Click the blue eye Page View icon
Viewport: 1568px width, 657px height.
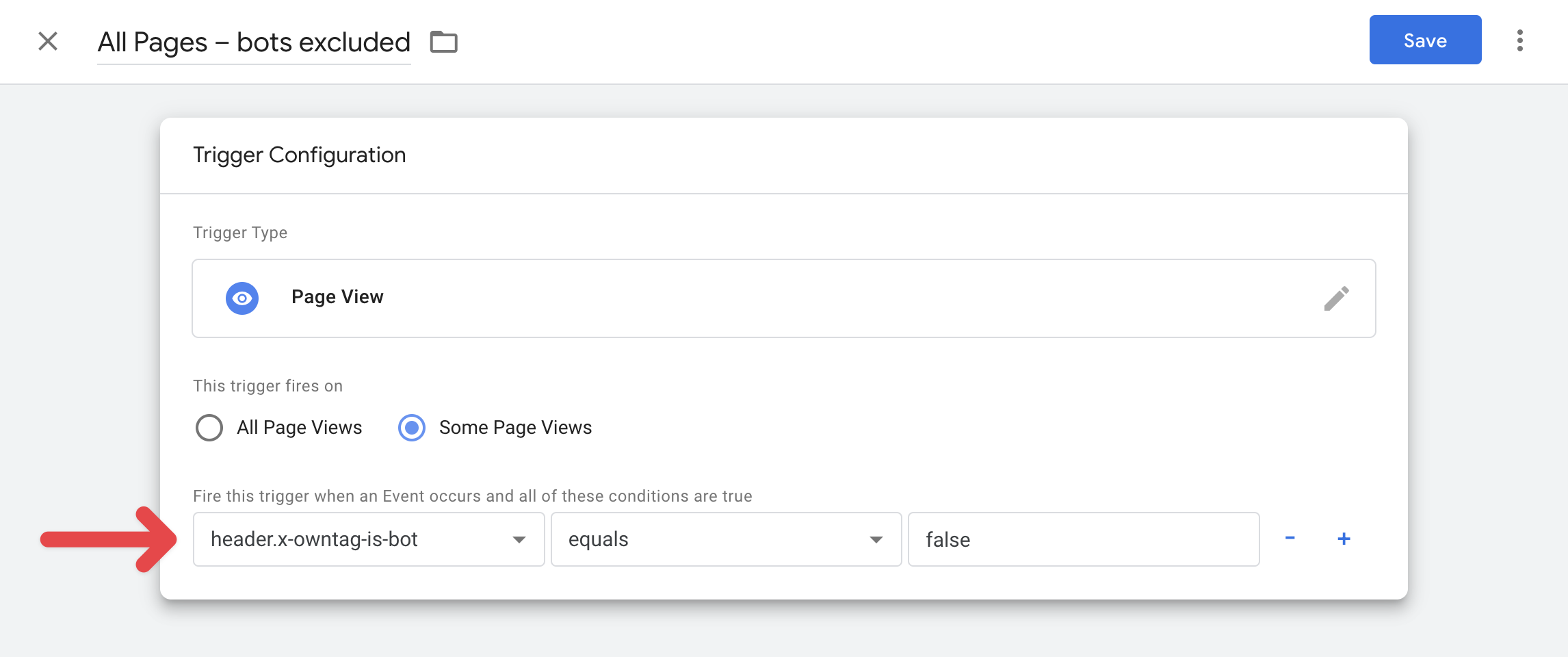(x=242, y=298)
